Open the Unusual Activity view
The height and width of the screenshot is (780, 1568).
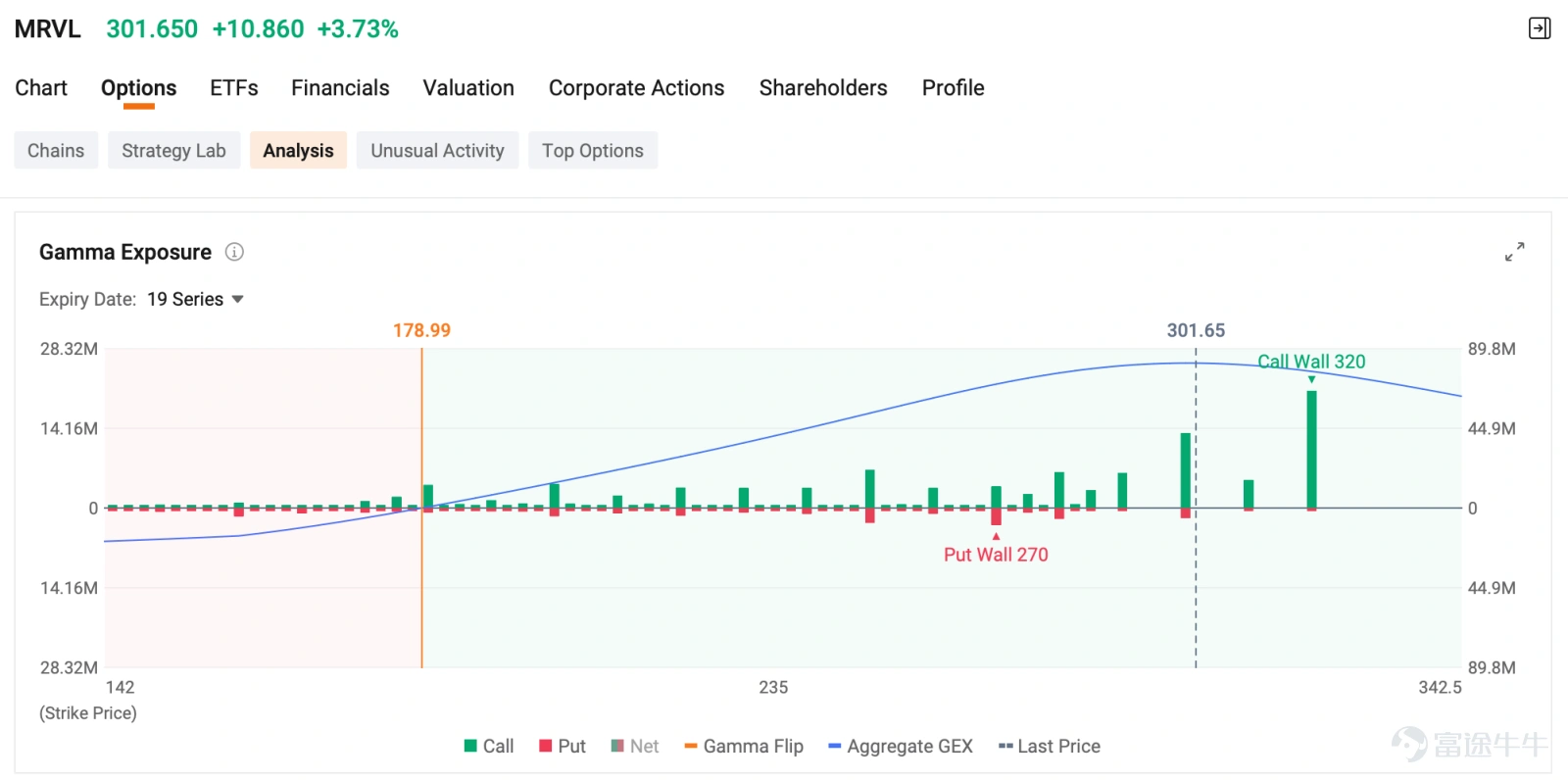[x=437, y=151]
